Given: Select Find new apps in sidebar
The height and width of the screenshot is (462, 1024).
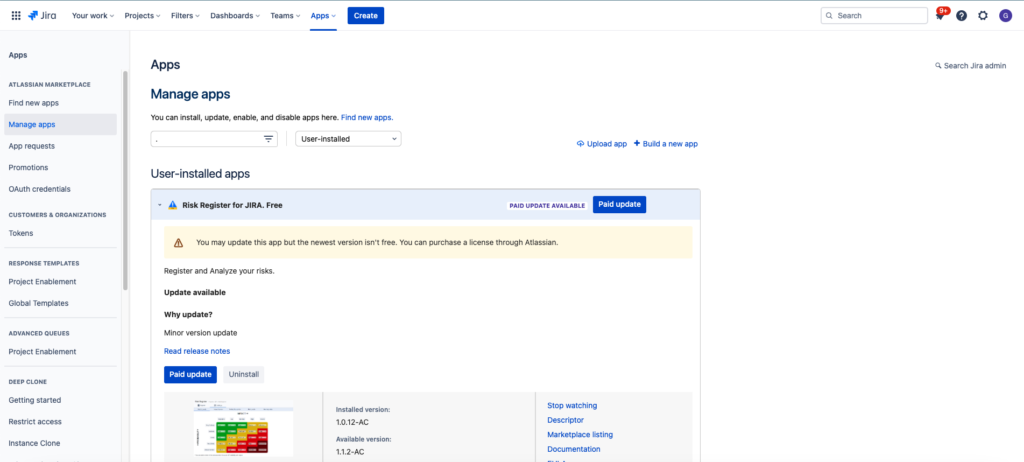Looking at the screenshot, I should (x=35, y=103).
